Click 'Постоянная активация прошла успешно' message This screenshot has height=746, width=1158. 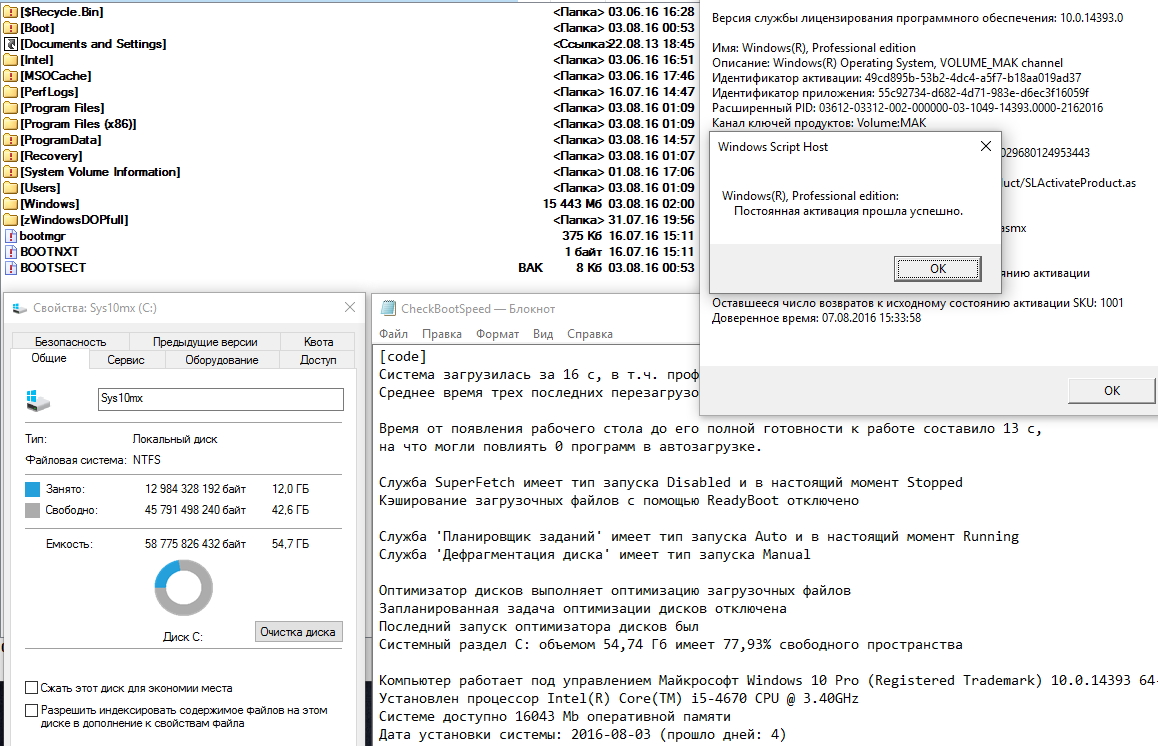[848, 211]
